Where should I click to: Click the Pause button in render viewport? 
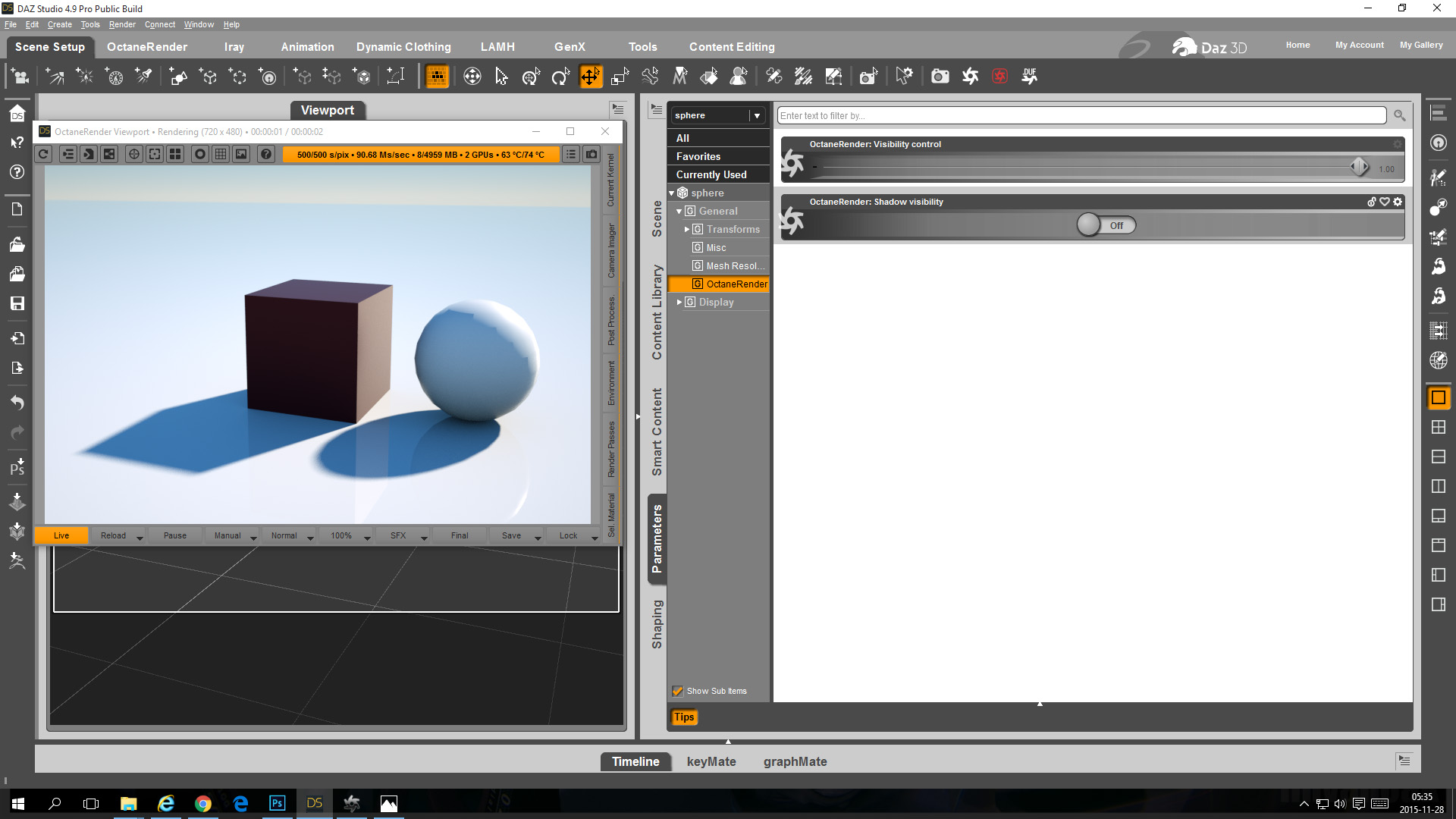click(x=174, y=535)
